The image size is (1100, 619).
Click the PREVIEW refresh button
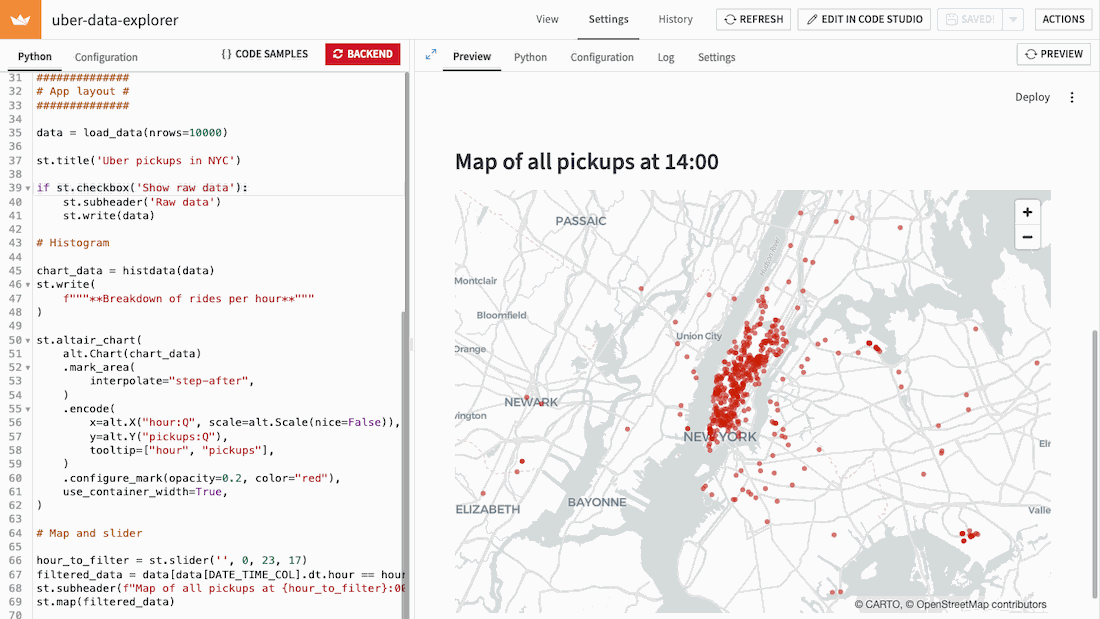[x=1053, y=54]
